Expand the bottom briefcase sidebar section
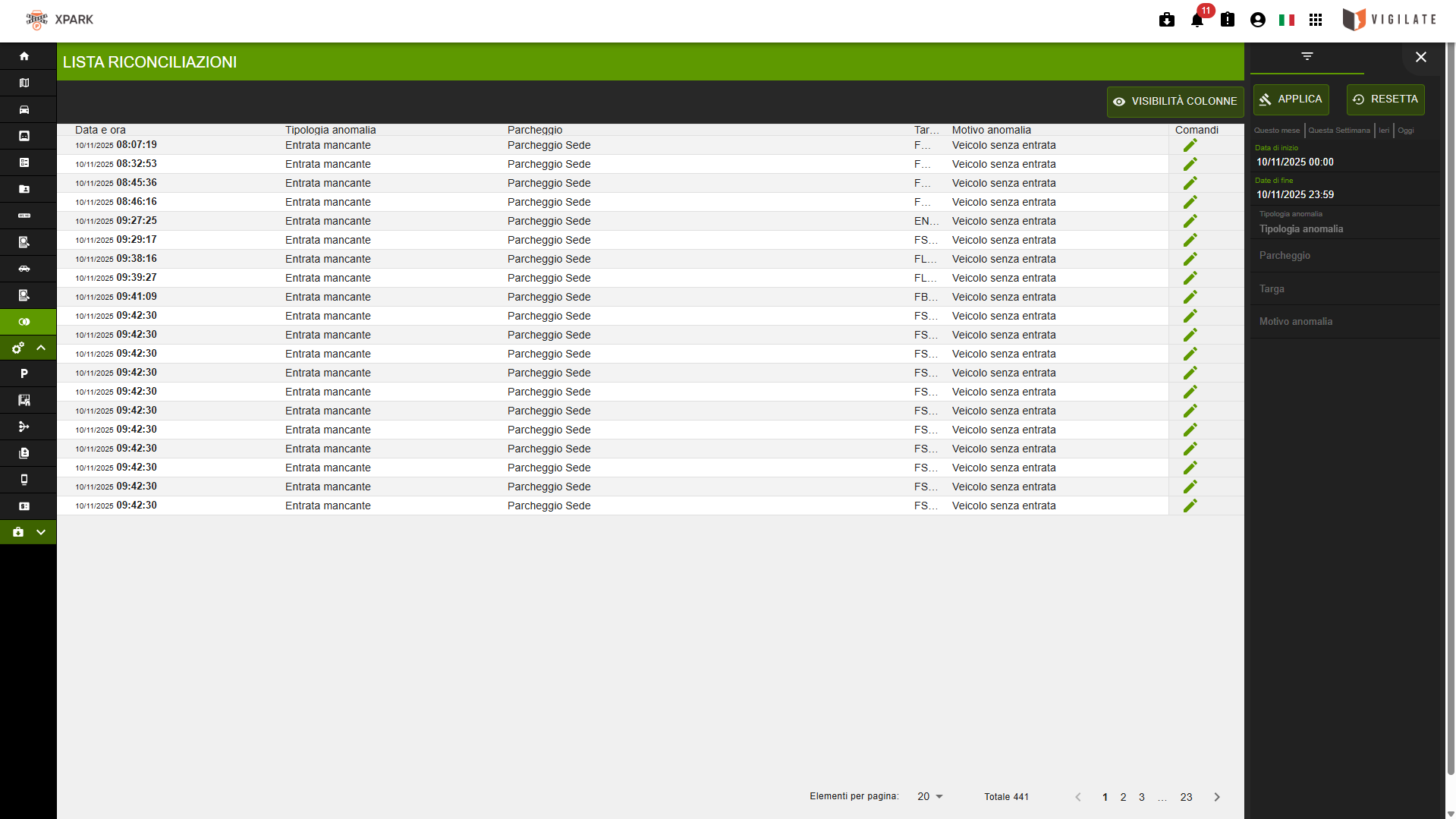 (28, 532)
